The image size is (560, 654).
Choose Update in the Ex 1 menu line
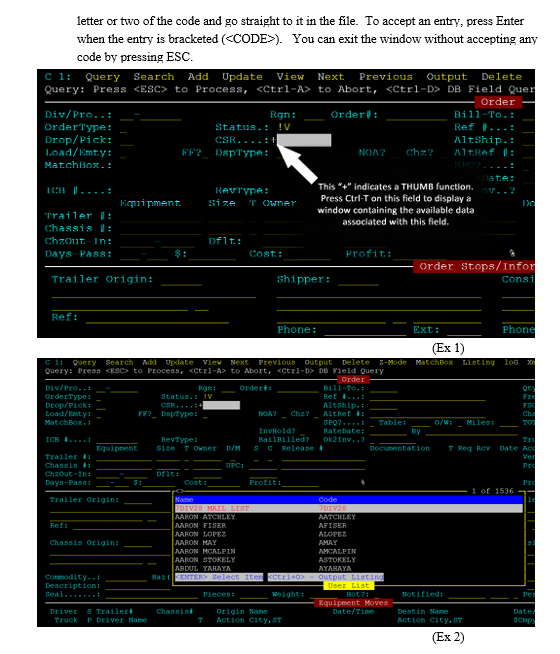tap(242, 77)
